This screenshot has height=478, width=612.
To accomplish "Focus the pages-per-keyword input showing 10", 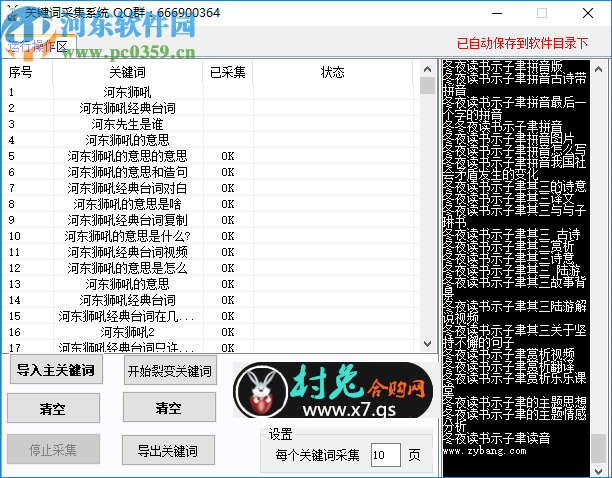I will coord(385,455).
